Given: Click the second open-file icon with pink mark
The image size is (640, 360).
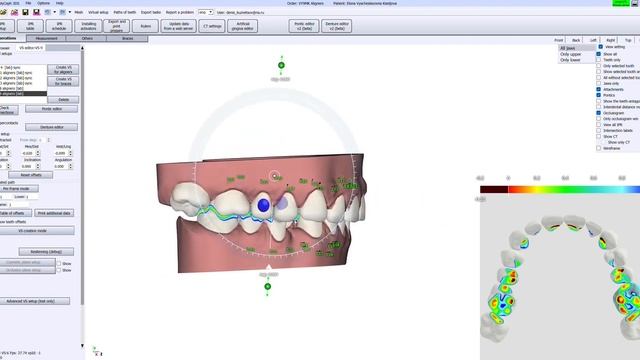Looking at the screenshot, I should (x=14, y=12).
